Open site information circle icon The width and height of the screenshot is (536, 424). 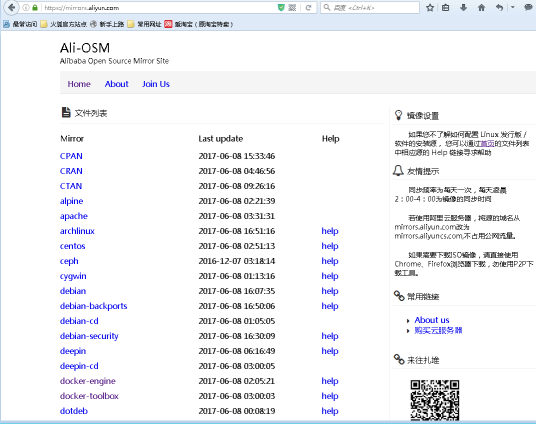[x=26, y=8]
